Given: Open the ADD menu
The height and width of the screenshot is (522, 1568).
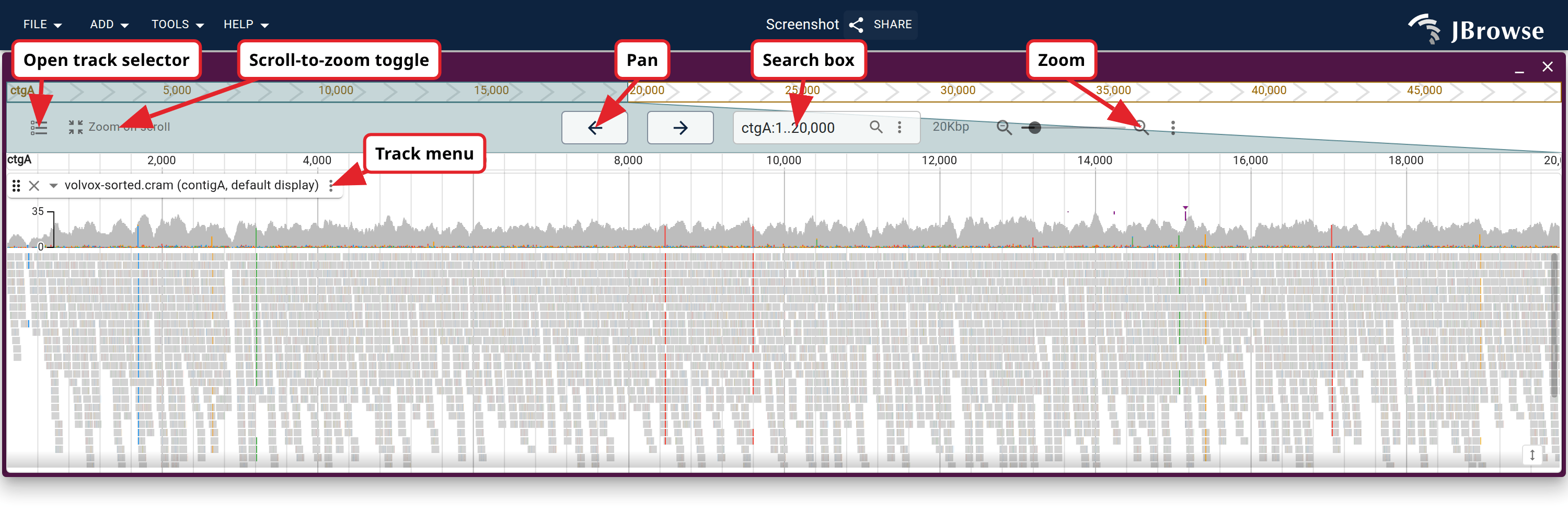Looking at the screenshot, I should (x=109, y=25).
